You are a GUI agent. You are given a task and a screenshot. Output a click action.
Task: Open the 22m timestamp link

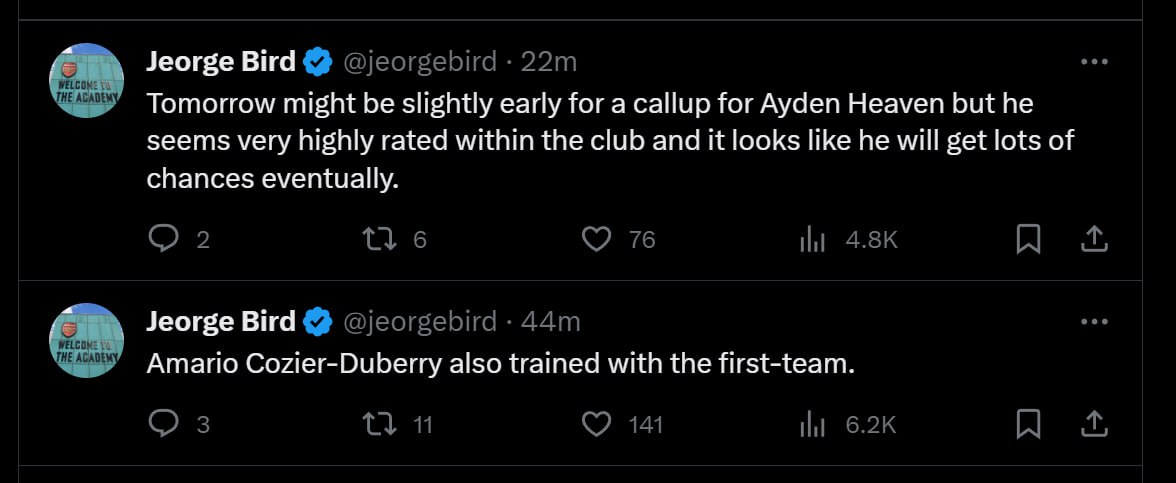pyautogui.click(x=550, y=62)
